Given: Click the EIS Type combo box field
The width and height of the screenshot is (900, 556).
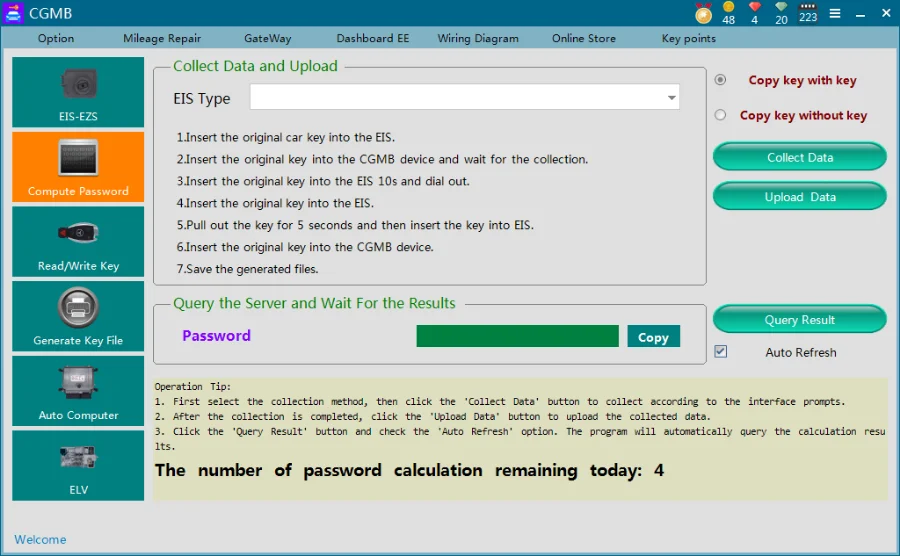Looking at the screenshot, I should [x=464, y=97].
